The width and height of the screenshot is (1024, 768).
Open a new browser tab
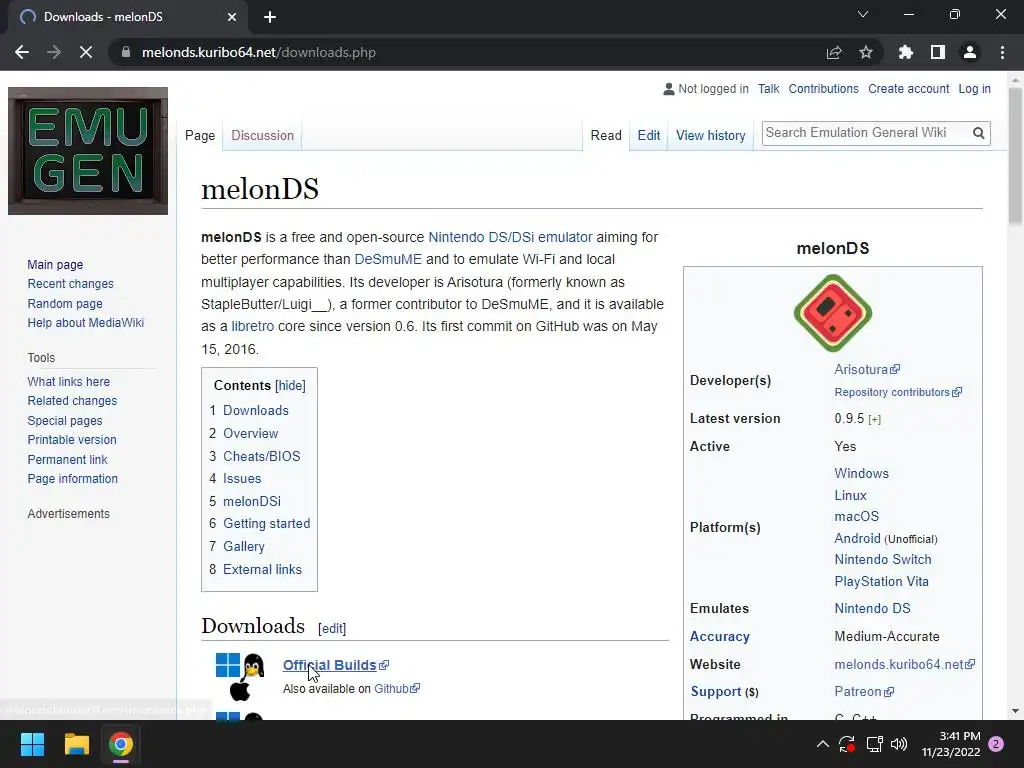[270, 17]
